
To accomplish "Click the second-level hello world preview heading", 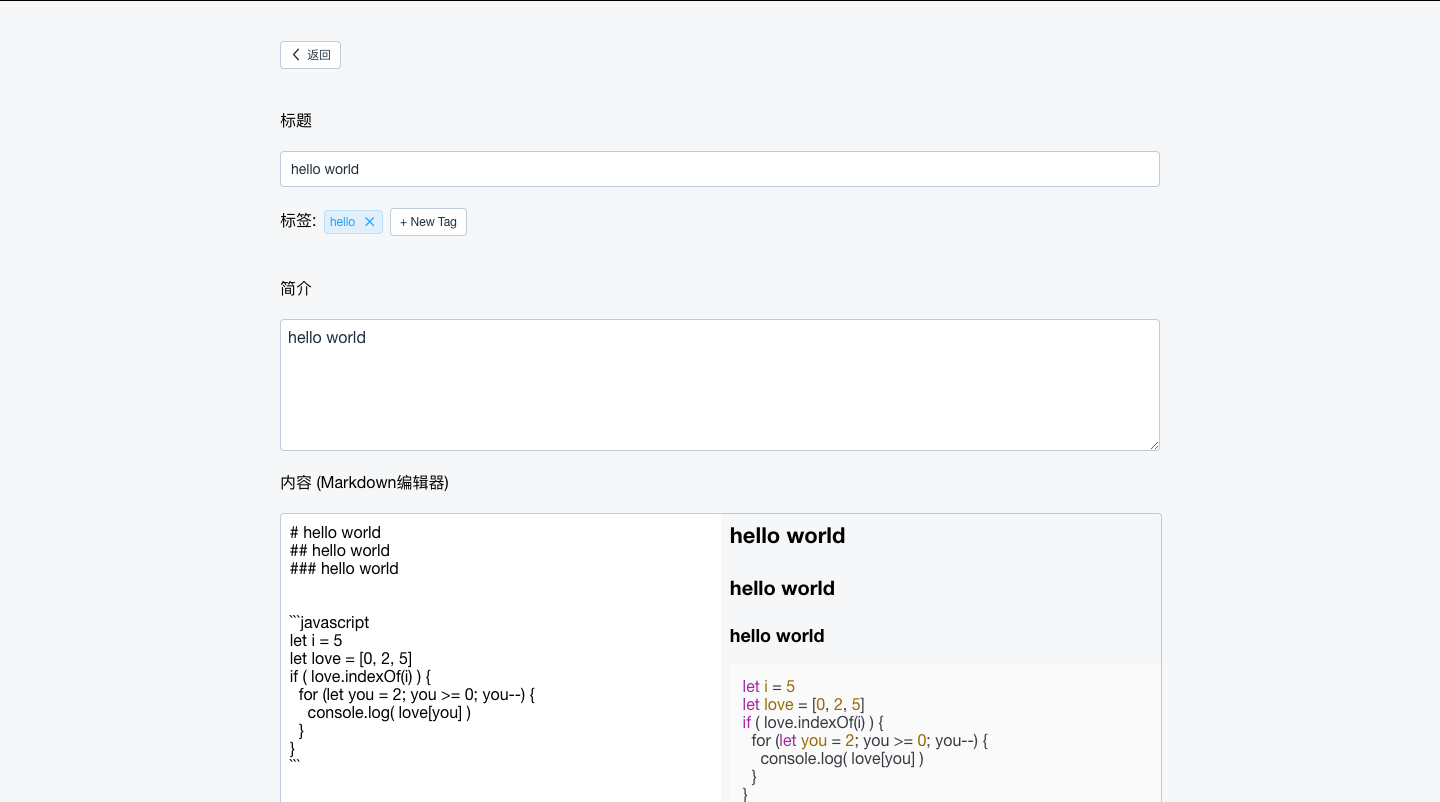I will [x=782, y=588].
